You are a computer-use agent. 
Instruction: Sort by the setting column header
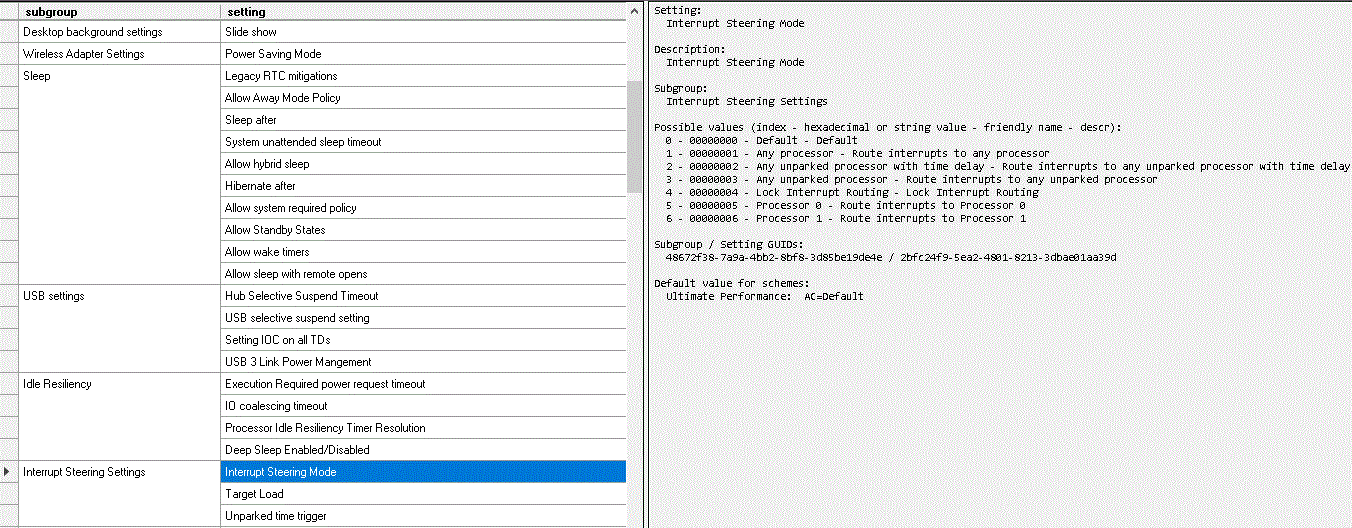422,11
